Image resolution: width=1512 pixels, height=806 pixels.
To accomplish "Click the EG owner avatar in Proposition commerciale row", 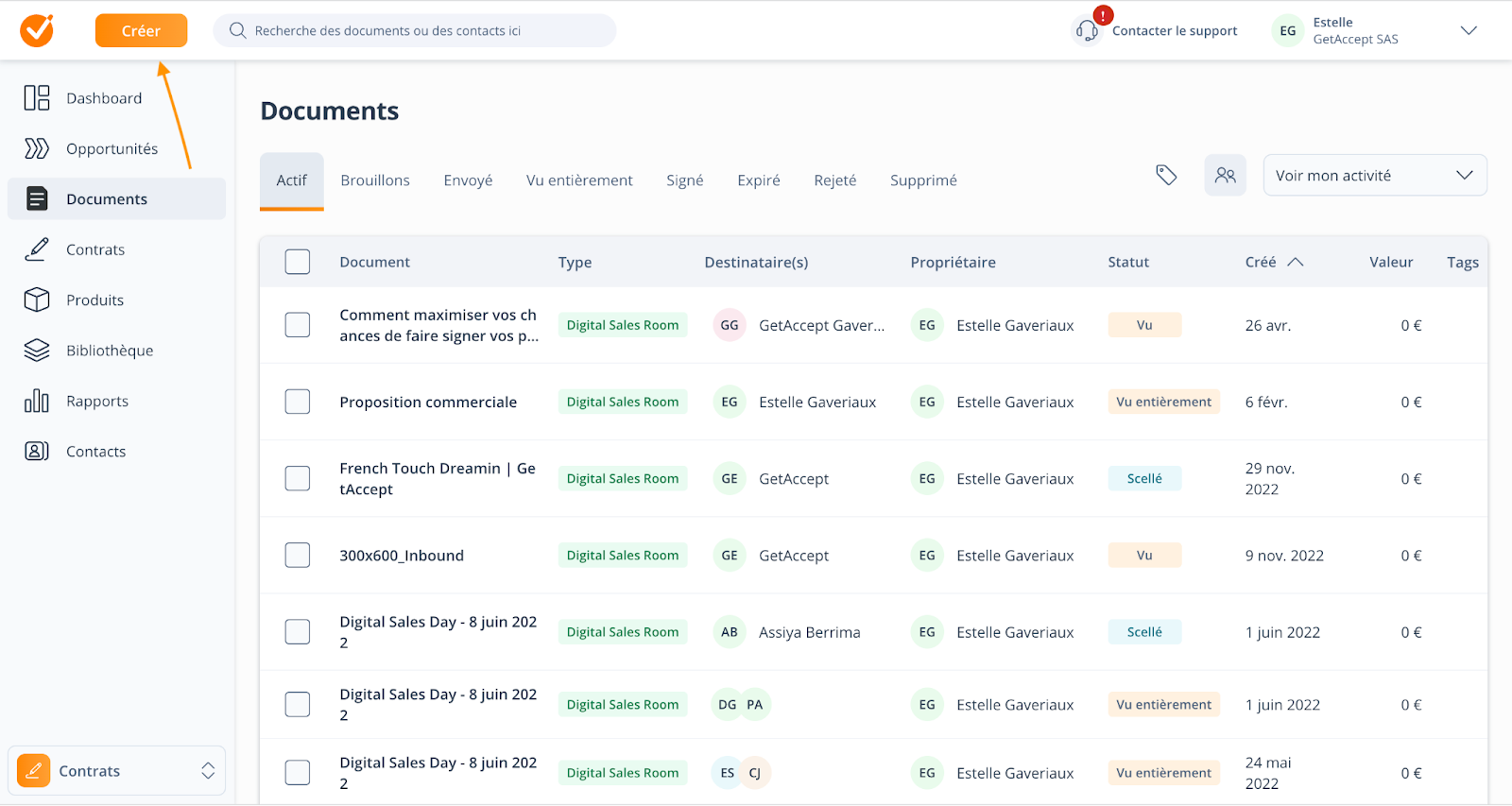I will [927, 402].
